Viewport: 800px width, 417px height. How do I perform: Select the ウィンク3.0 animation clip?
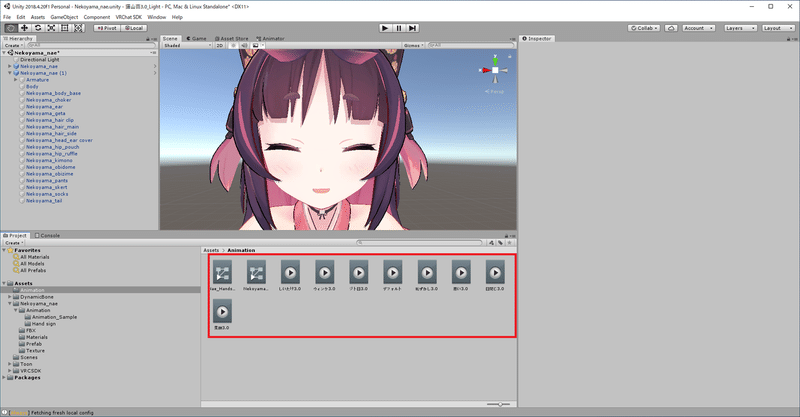coord(324,276)
